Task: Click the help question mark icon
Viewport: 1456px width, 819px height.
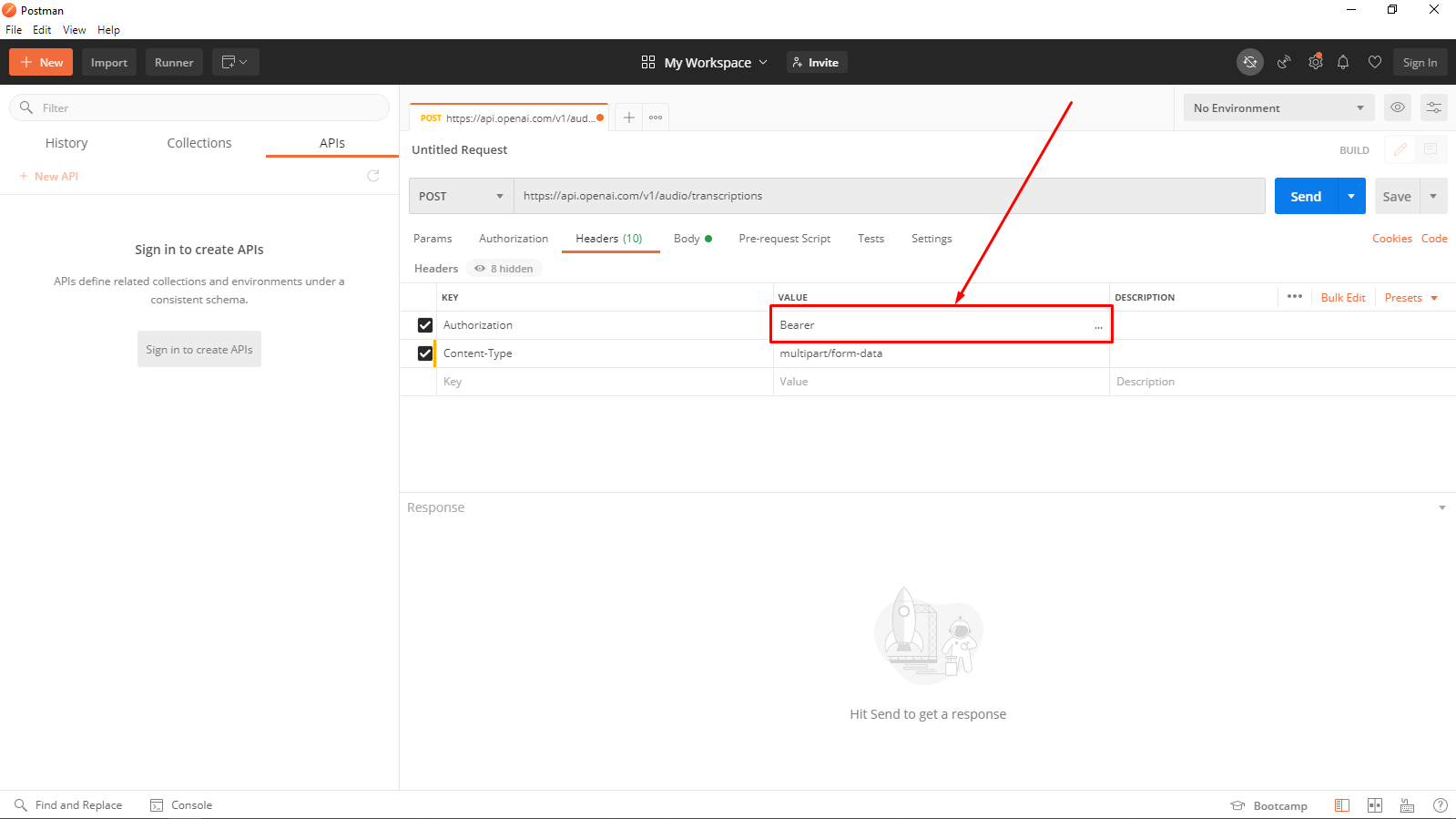Action: pos(1440,805)
